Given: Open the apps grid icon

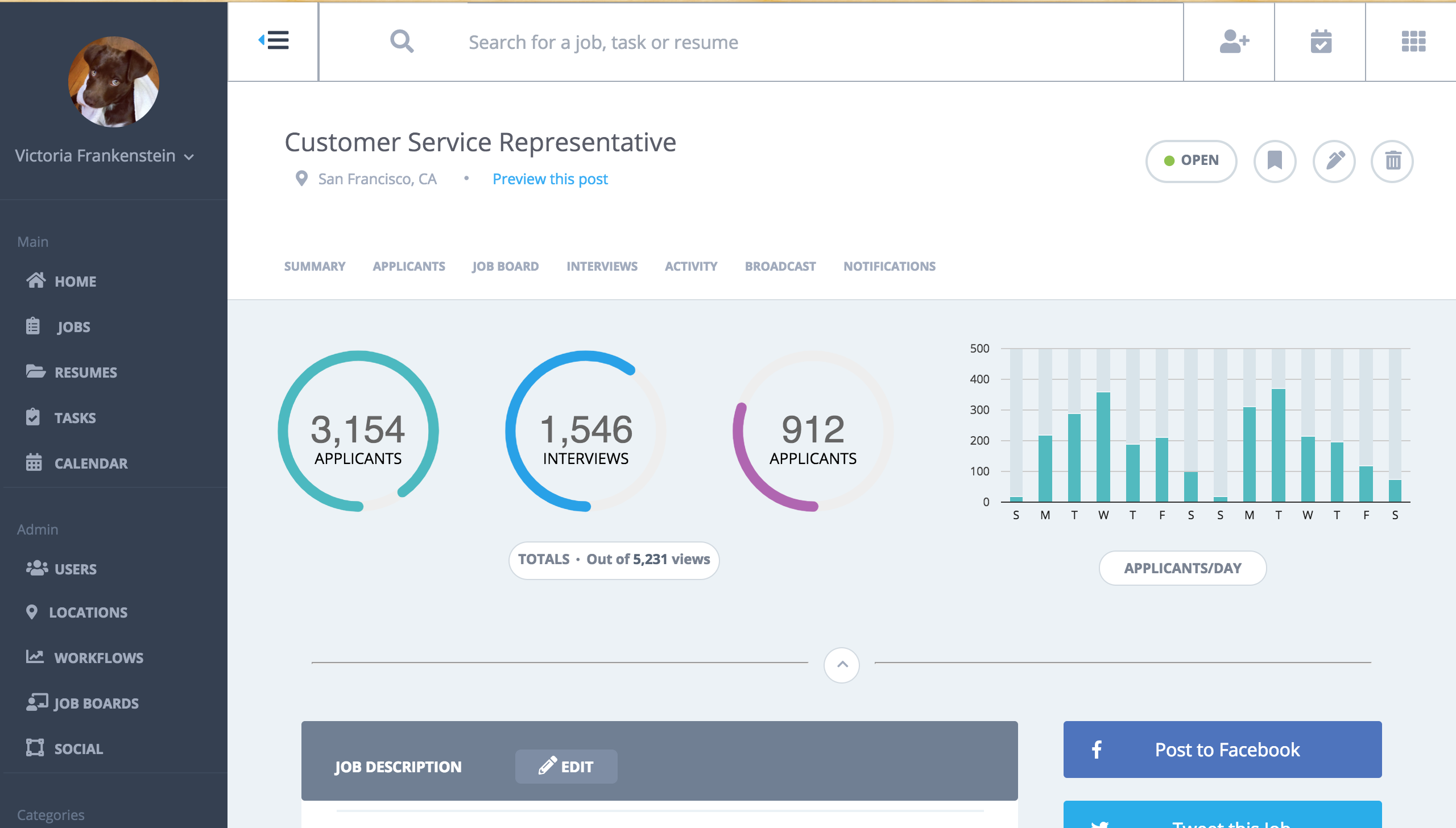Looking at the screenshot, I should (1413, 42).
